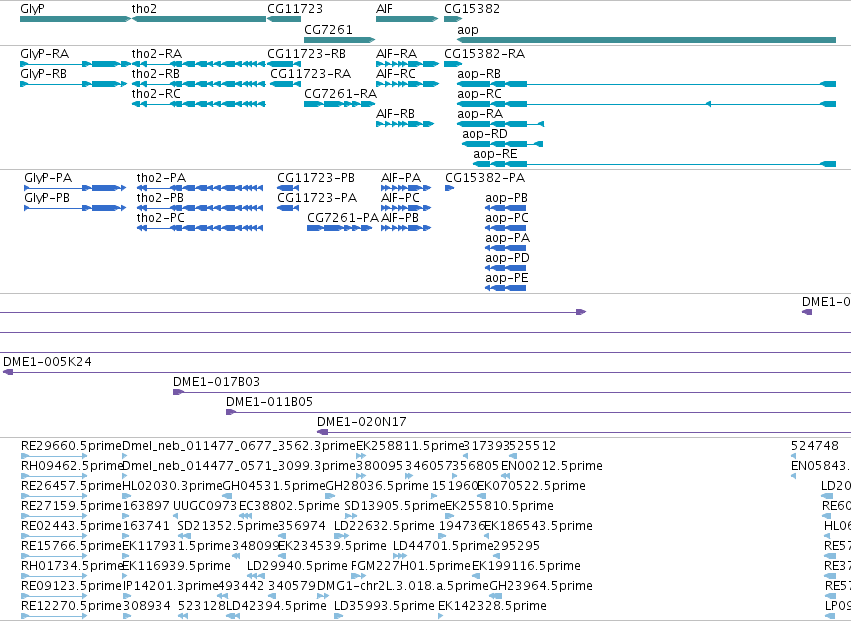
Task: Click the EK142328.5prime EST label
Action: tap(492, 606)
